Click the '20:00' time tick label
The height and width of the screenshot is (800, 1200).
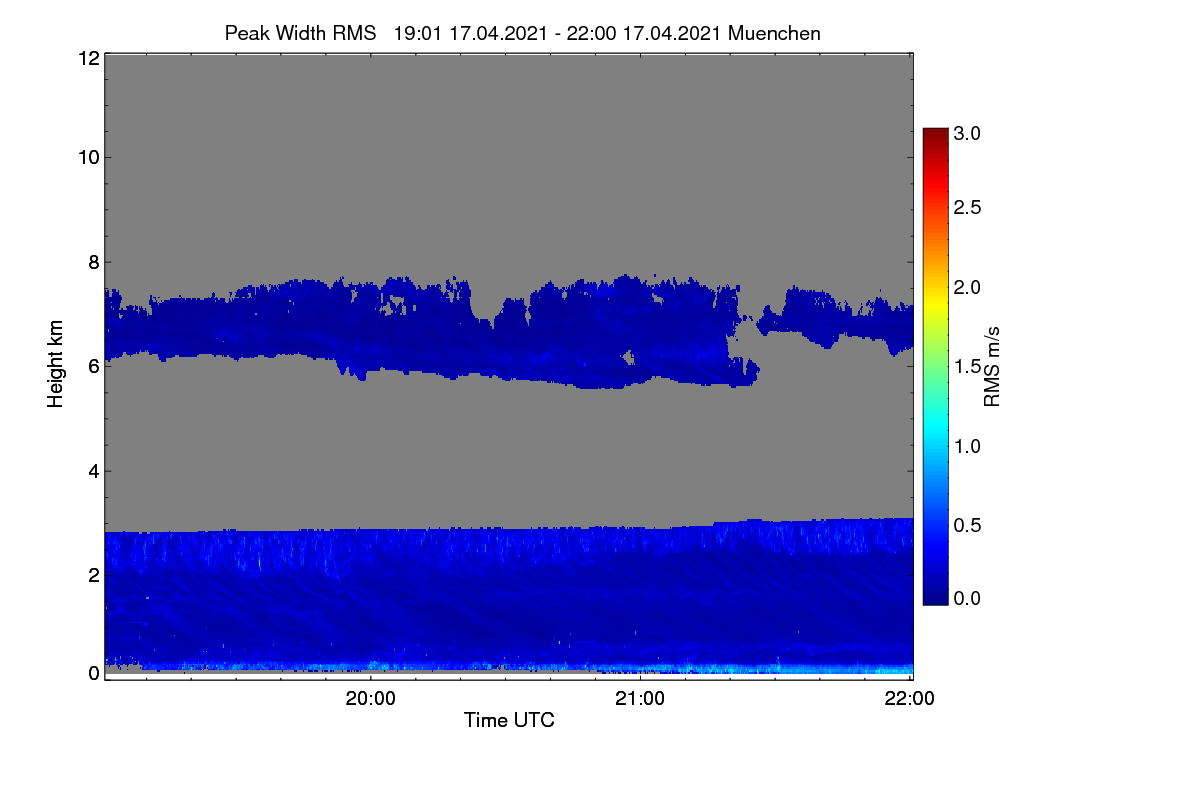coord(370,699)
